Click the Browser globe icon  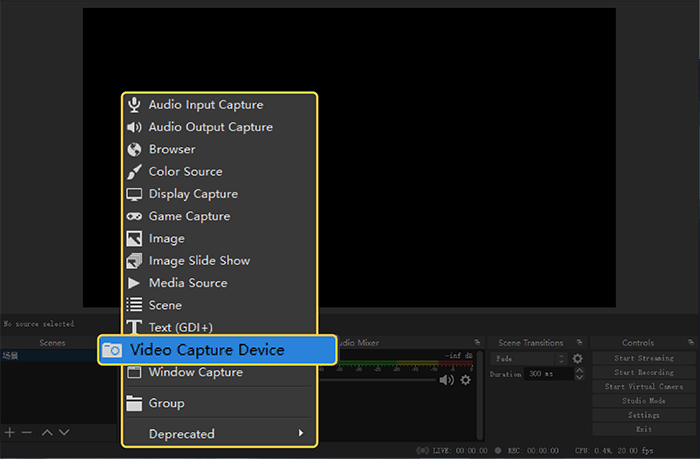134,150
